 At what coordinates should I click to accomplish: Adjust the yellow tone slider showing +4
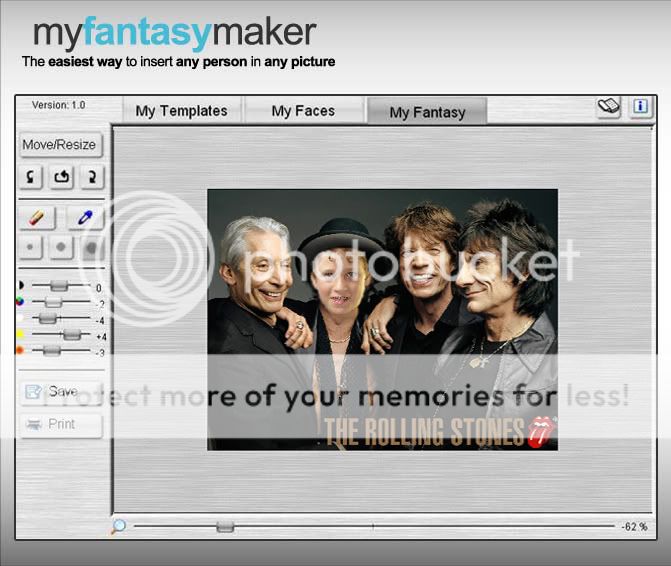[x=72, y=334]
